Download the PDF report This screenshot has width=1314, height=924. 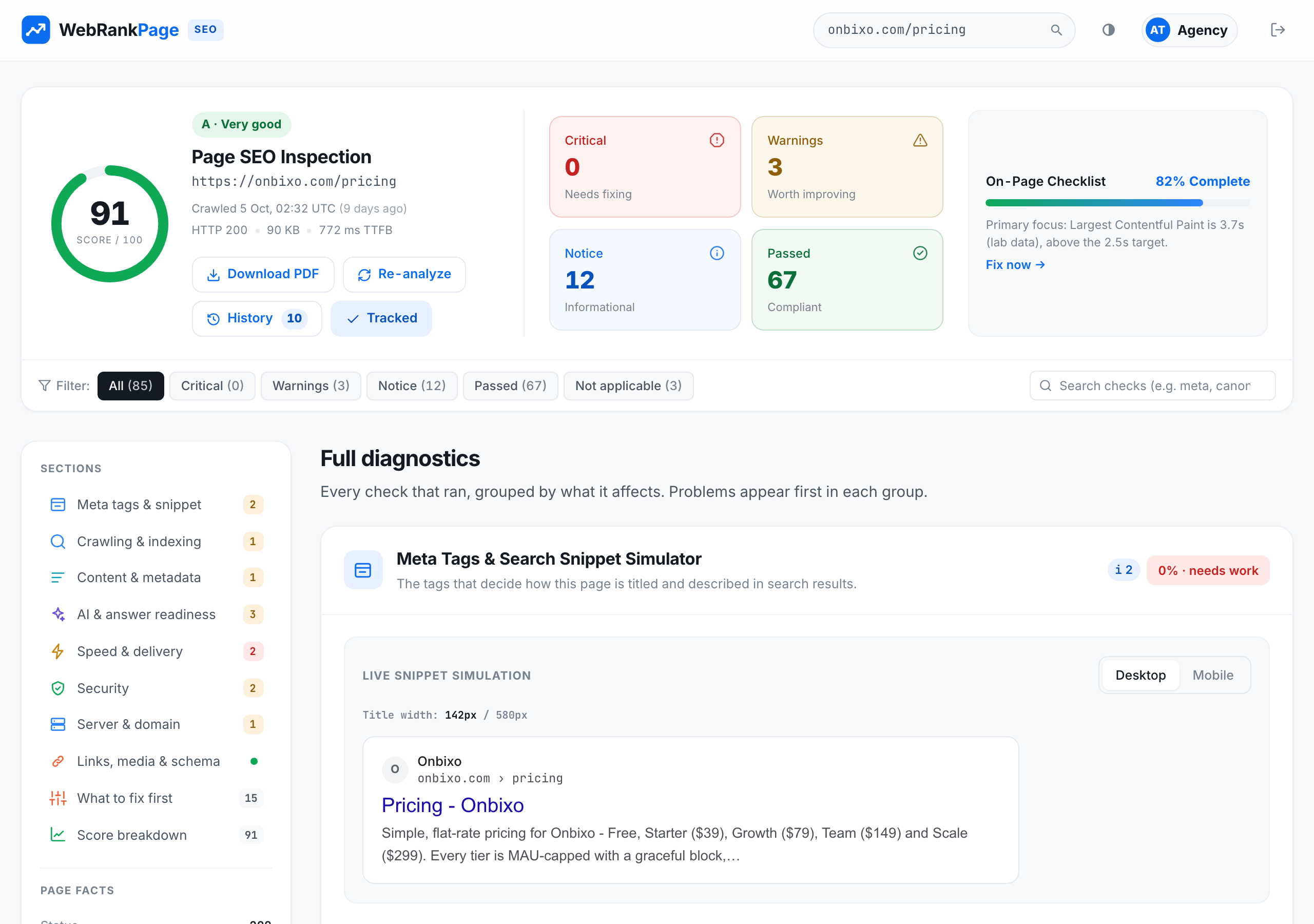click(263, 274)
